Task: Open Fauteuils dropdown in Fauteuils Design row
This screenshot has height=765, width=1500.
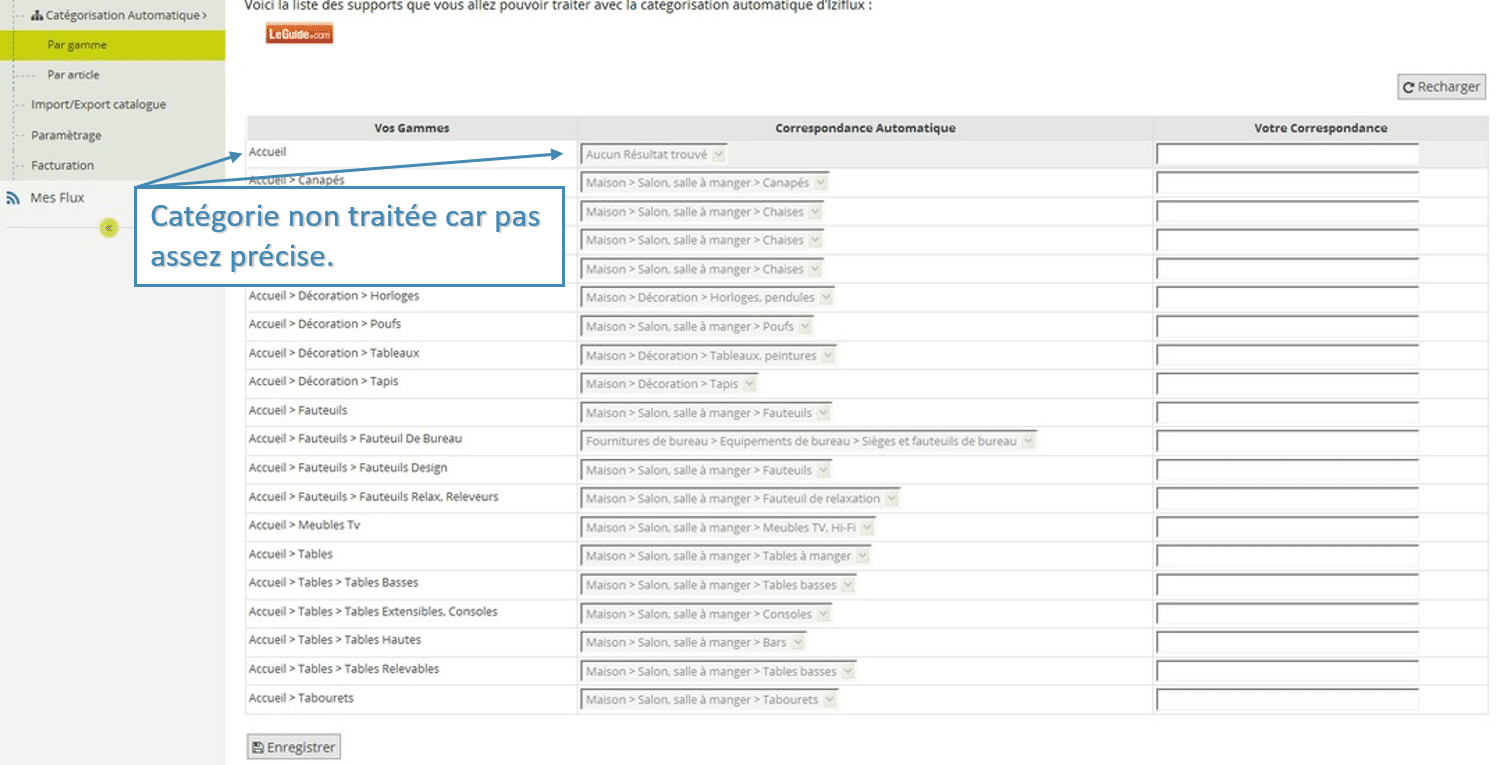Action: point(706,470)
